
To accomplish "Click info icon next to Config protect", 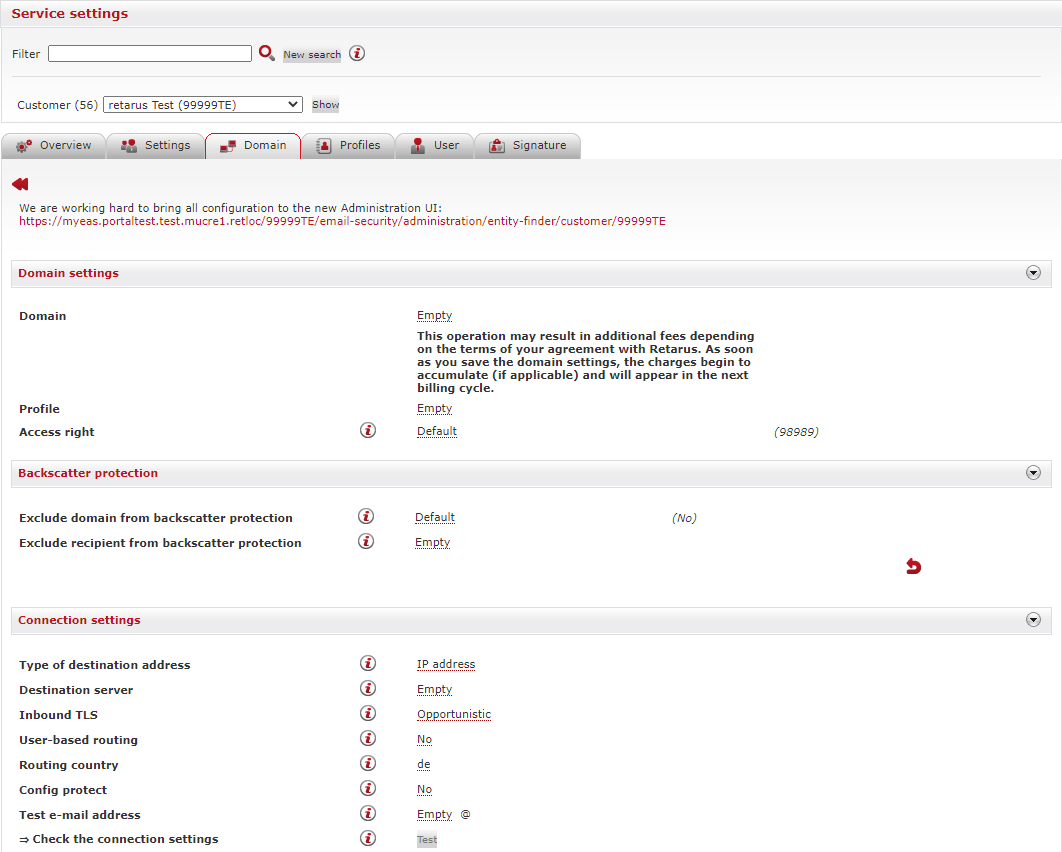I will (x=368, y=789).
